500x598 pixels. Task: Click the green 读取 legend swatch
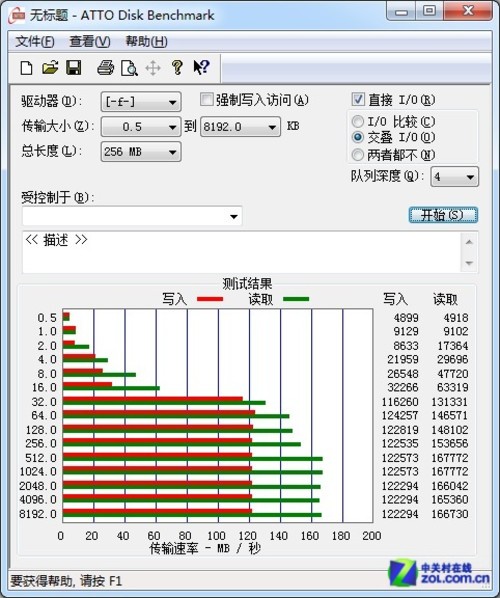tap(296, 299)
